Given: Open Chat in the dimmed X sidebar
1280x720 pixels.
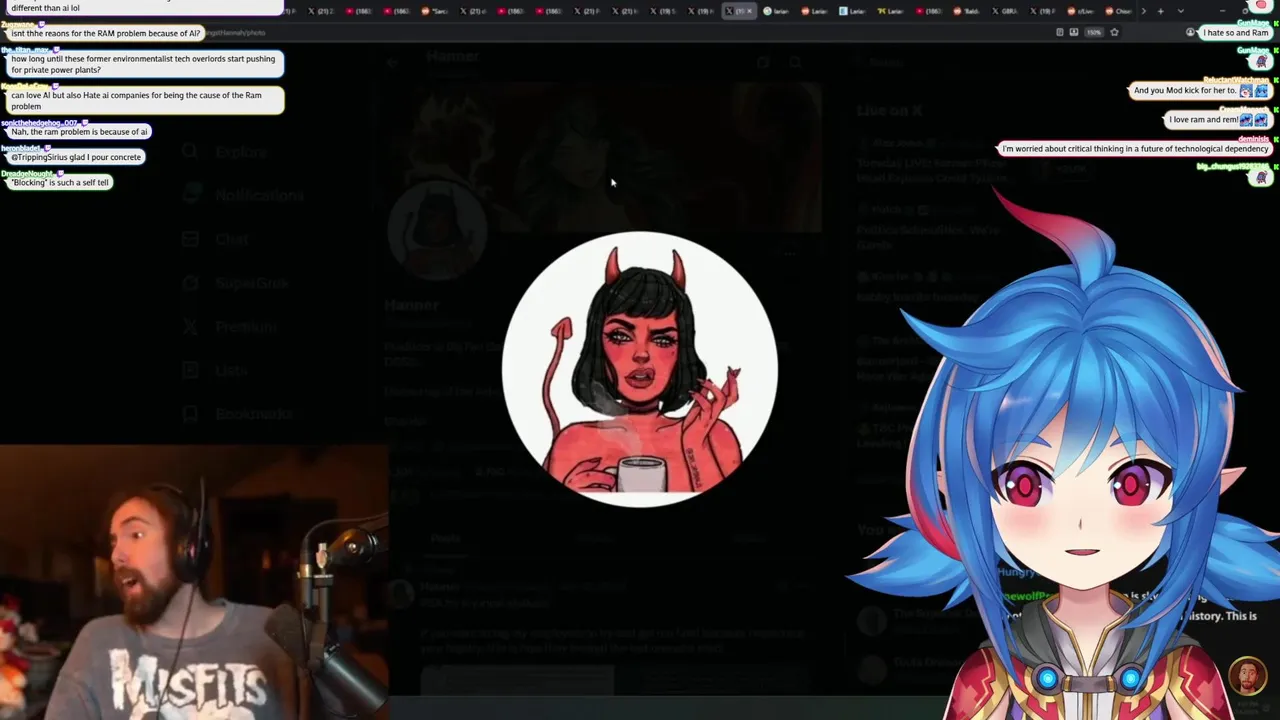Looking at the screenshot, I should click(x=216, y=239).
